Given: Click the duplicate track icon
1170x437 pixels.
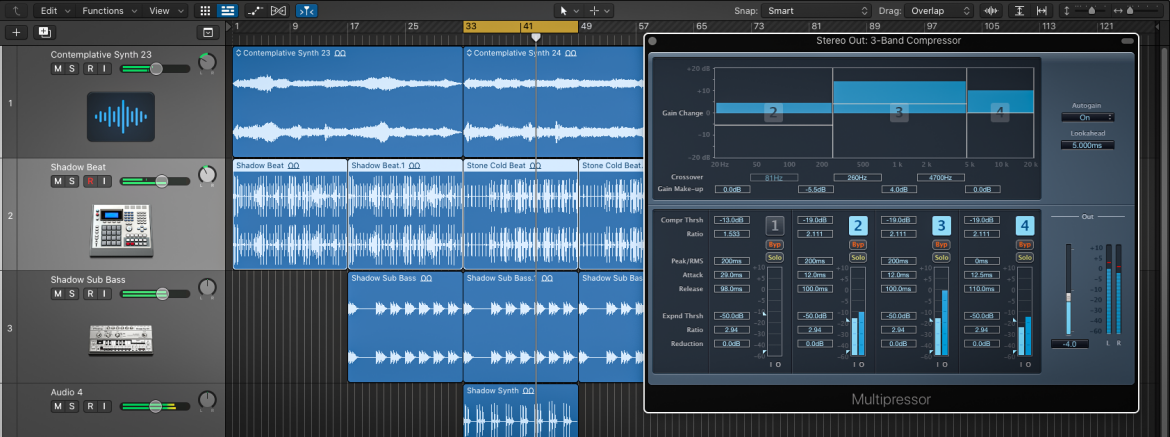Looking at the screenshot, I should click(x=45, y=33).
